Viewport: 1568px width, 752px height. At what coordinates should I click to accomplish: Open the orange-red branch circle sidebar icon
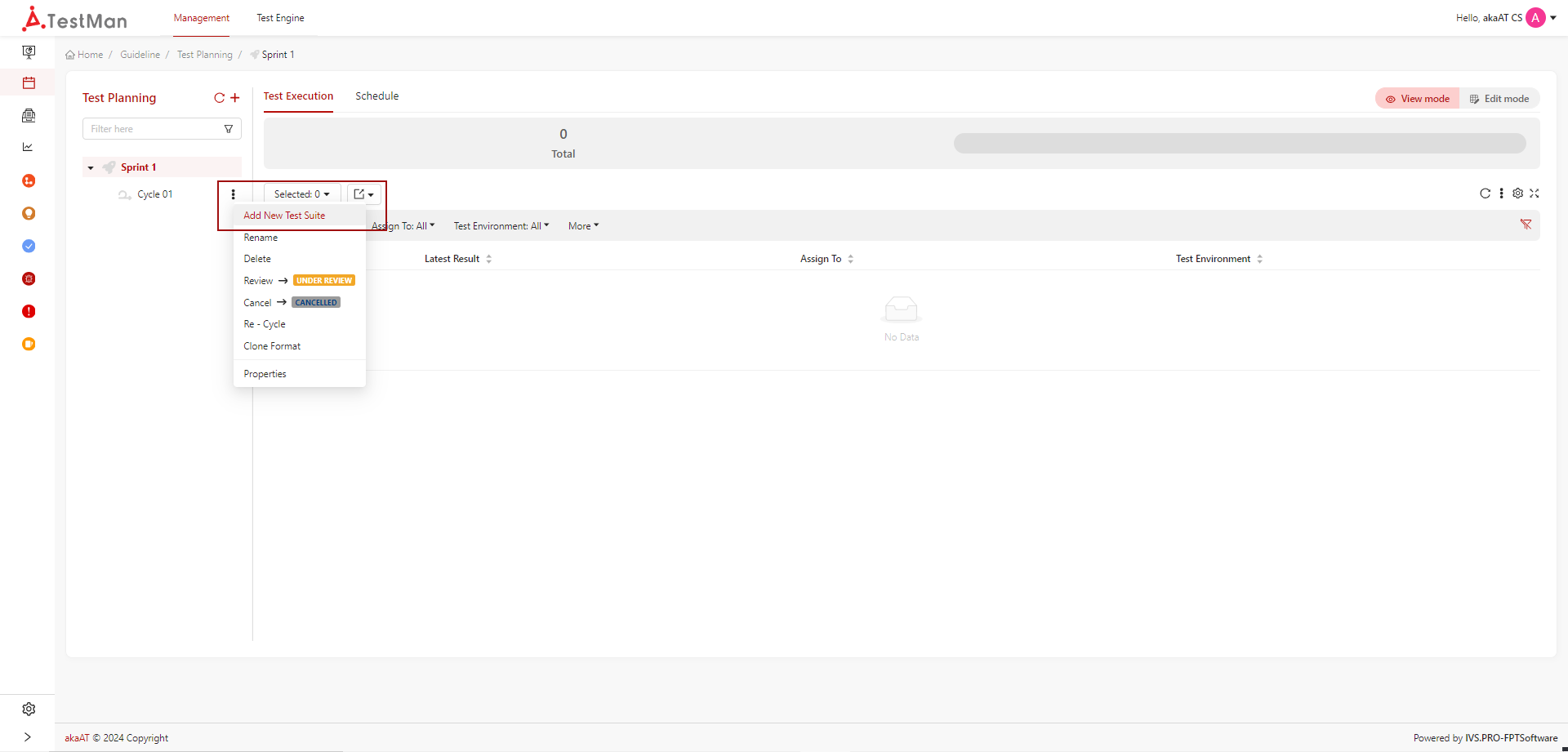click(29, 180)
